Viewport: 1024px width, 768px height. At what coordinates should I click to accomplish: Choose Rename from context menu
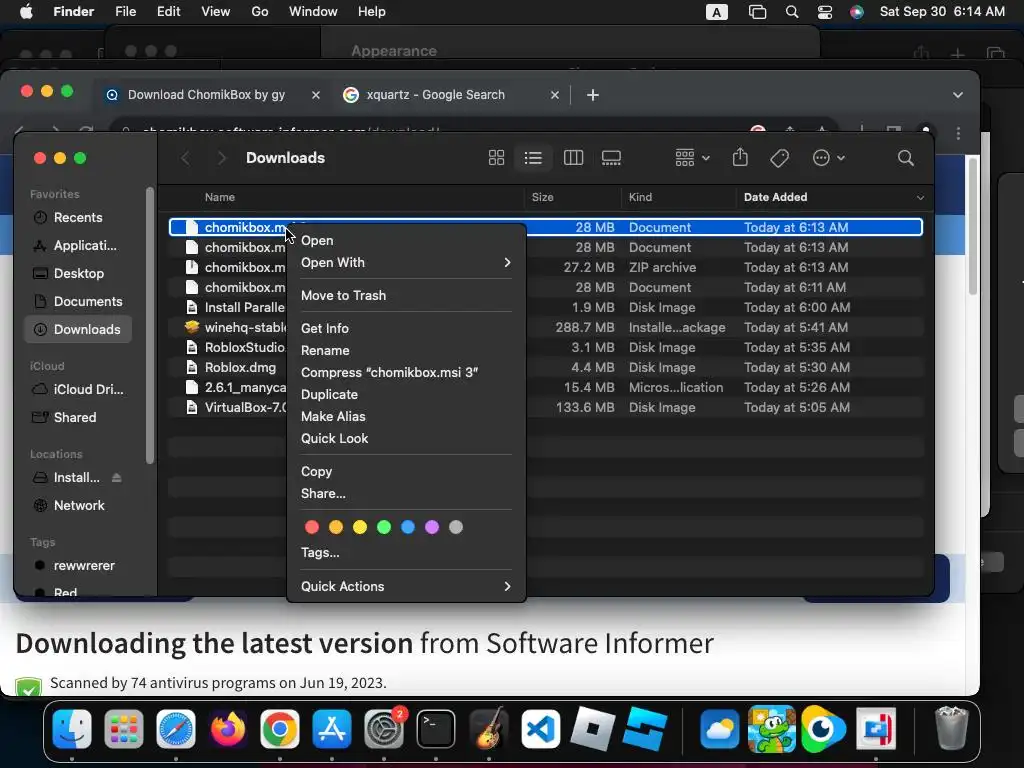coord(406,351)
